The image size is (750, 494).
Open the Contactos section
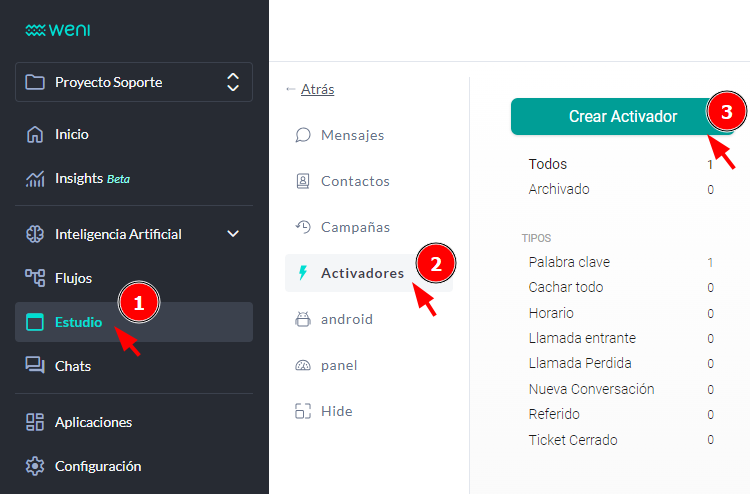click(355, 181)
